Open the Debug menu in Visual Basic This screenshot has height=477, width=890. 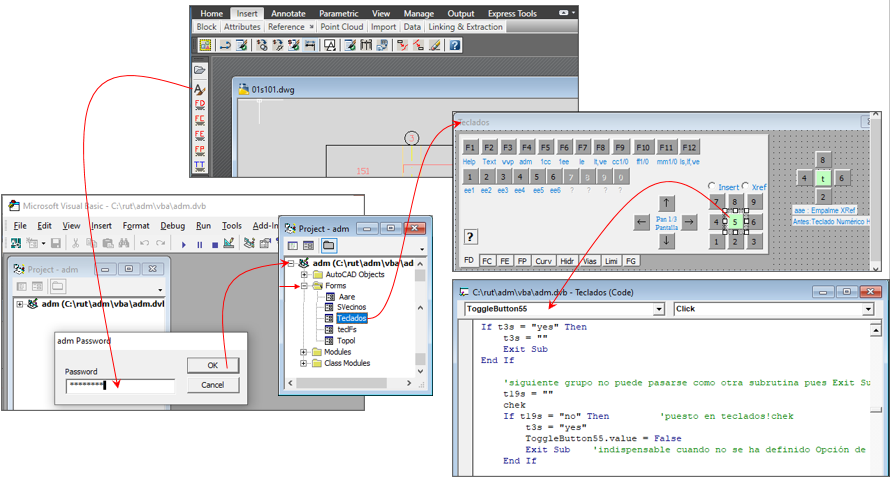[x=173, y=225]
